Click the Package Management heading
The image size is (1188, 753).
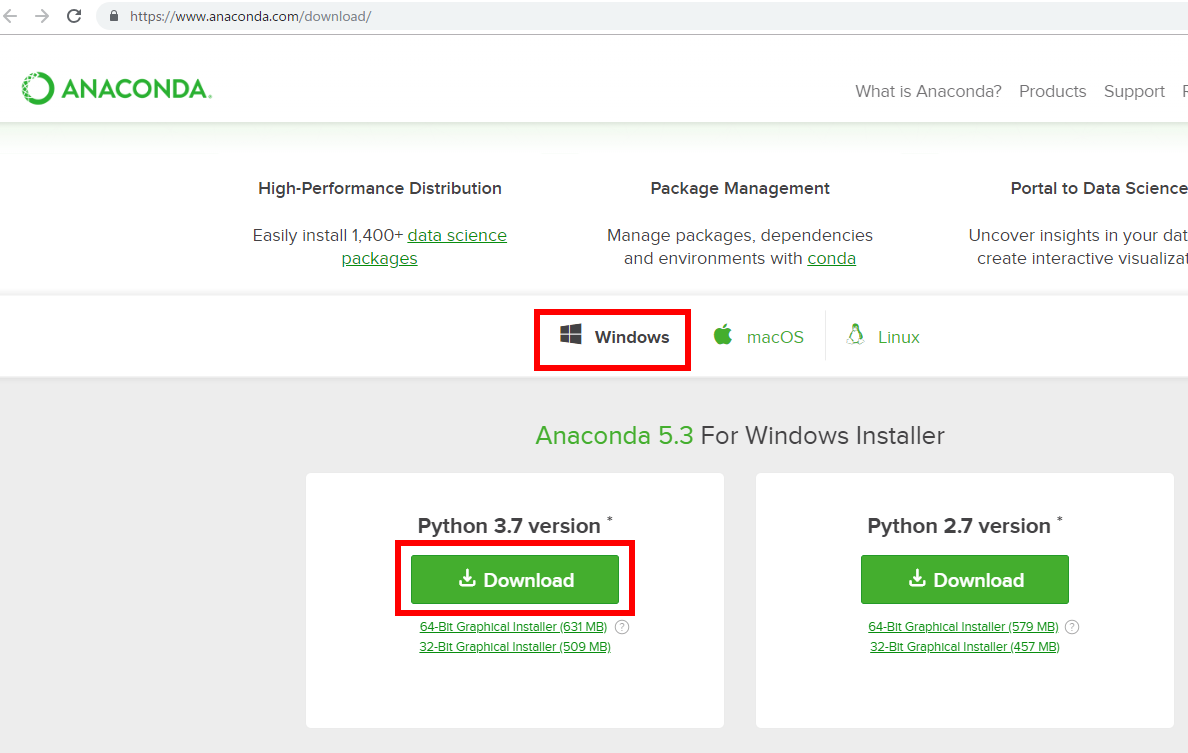point(740,188)
